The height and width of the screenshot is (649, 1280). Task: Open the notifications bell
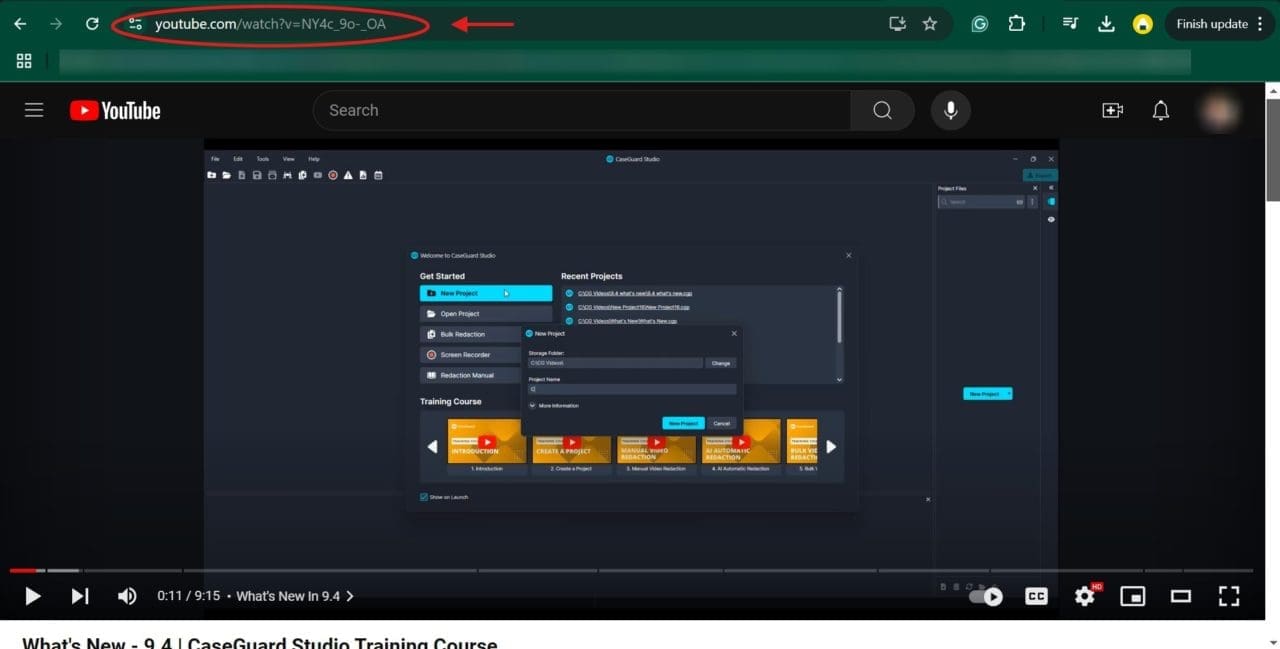1160,111
